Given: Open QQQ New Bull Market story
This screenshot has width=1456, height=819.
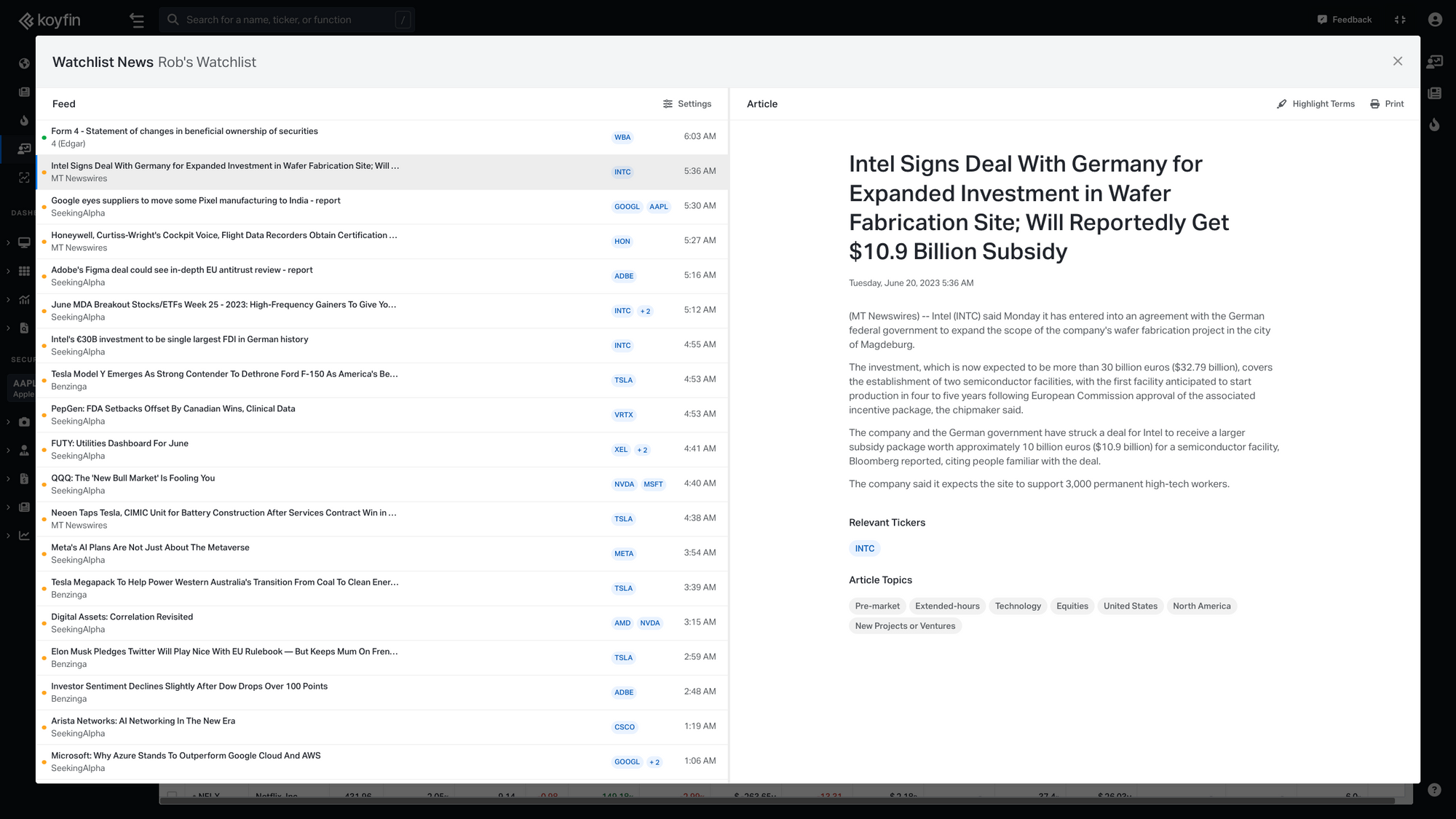Looking at the screenshot, I should pos(382,484).
